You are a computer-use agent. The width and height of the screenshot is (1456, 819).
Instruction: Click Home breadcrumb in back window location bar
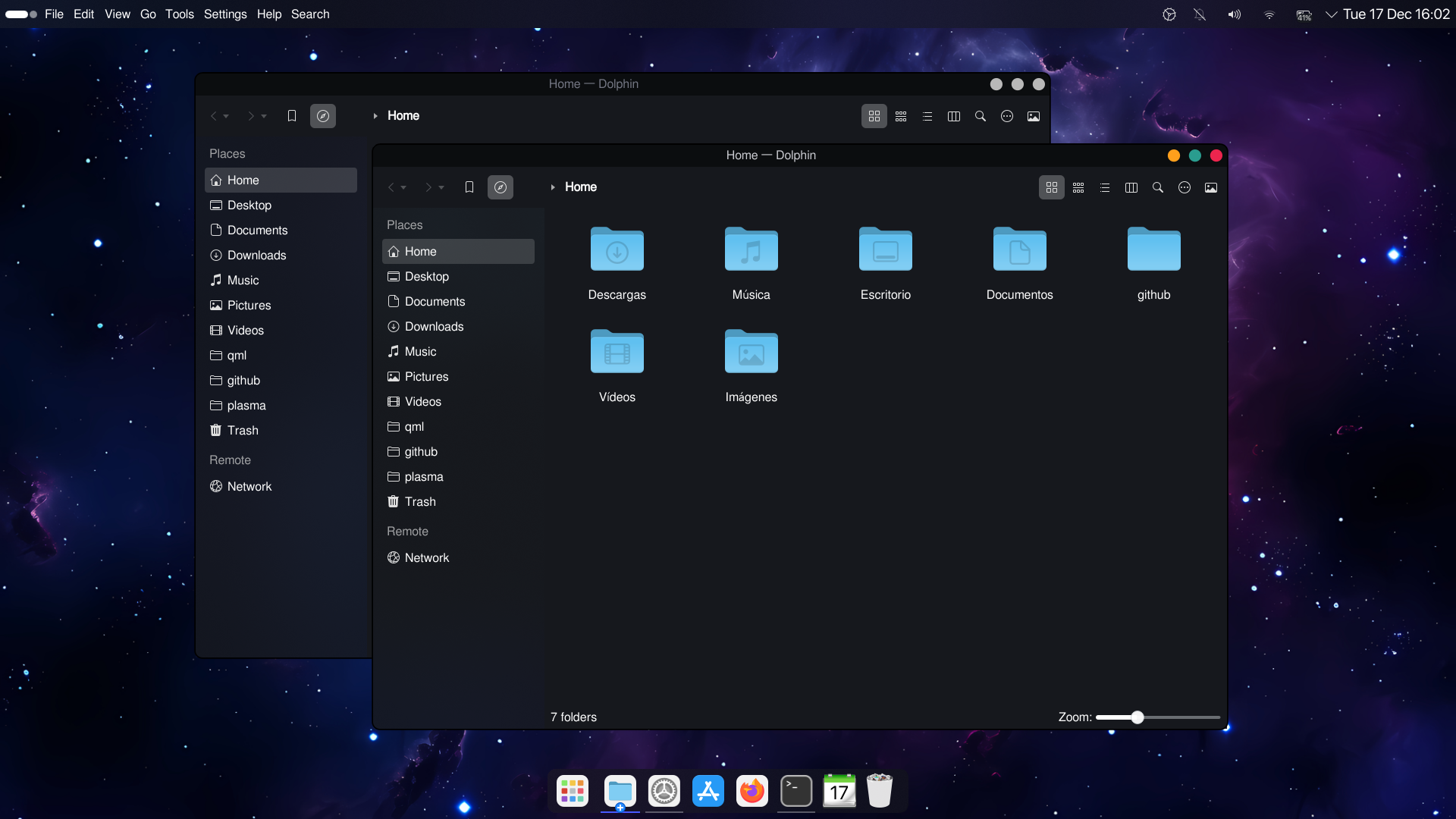pyautogui.click(x=403, y=116)
